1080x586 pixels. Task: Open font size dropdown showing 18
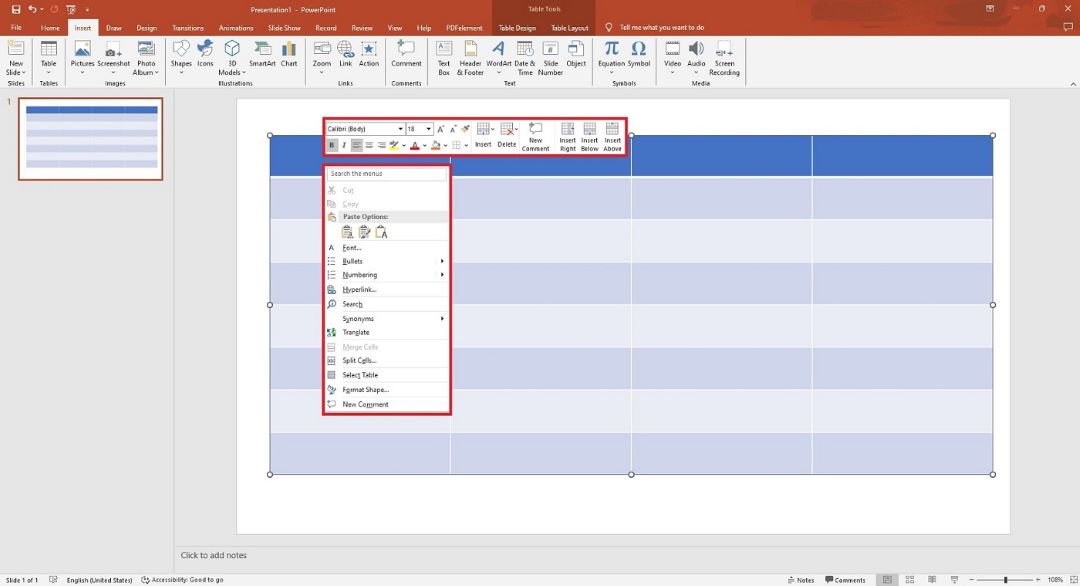pos(428,129)
